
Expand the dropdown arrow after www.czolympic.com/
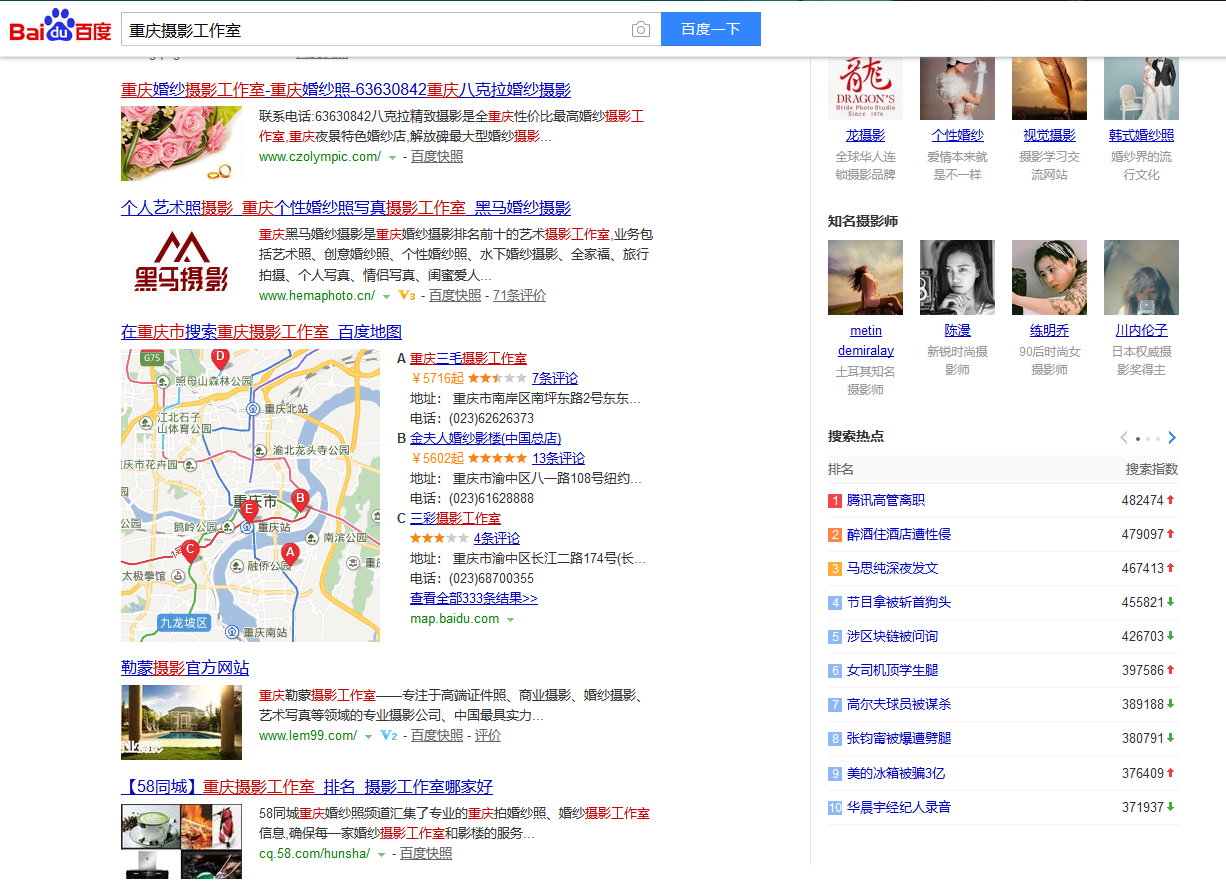(x=392, y=157)
